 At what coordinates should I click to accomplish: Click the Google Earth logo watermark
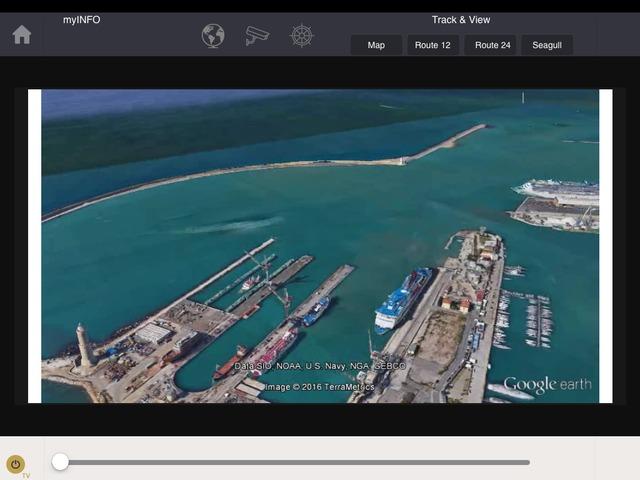pos(547,385)
